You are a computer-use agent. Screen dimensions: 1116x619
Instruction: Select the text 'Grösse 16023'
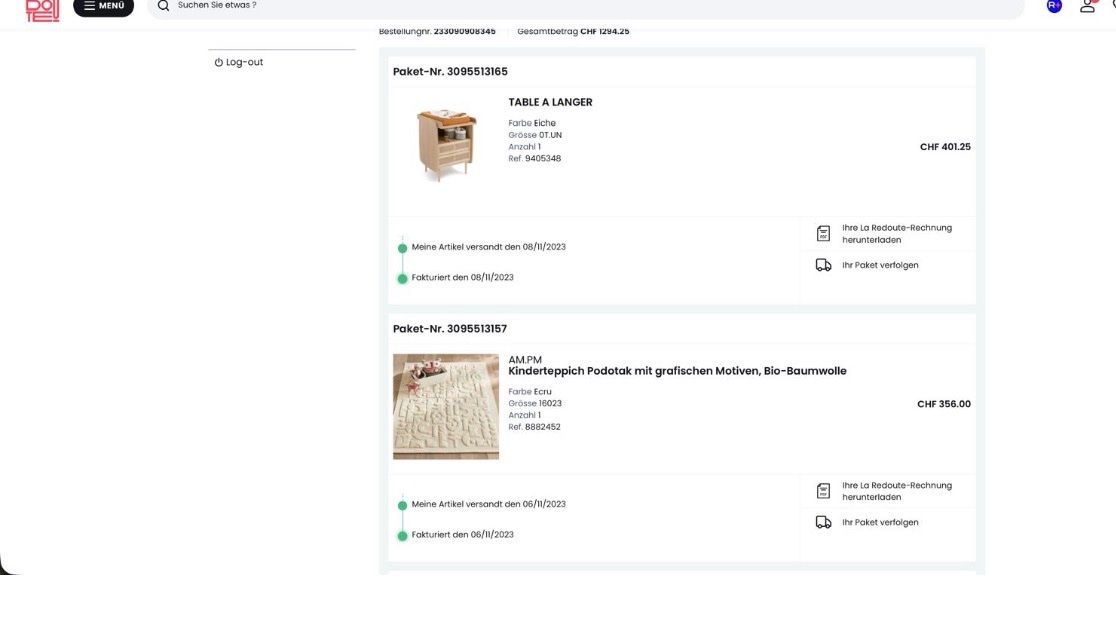coord(535,404)
